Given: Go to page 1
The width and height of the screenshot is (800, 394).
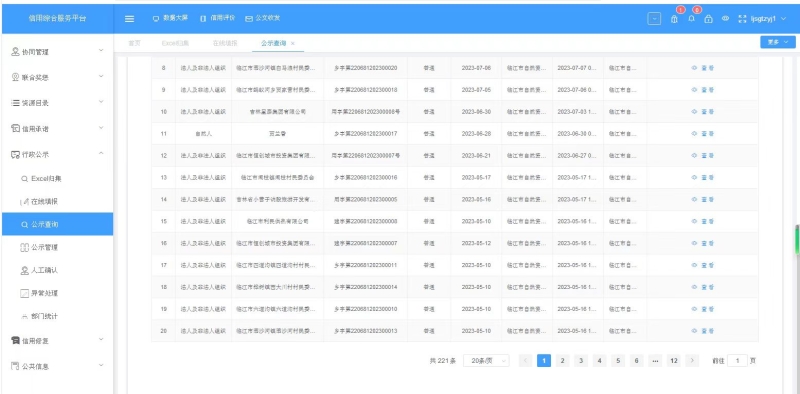Looking at the screenshot, I should tap(544, 361).
